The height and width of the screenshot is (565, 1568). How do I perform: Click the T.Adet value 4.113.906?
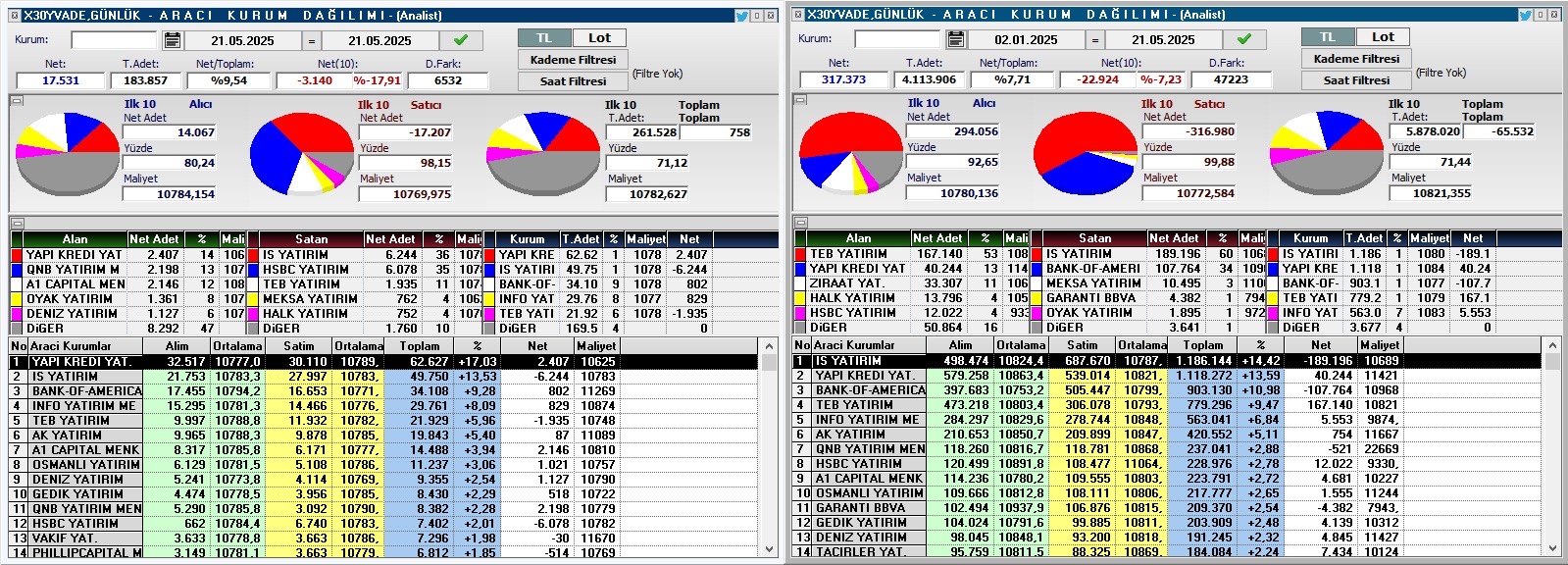pos(930,79)
